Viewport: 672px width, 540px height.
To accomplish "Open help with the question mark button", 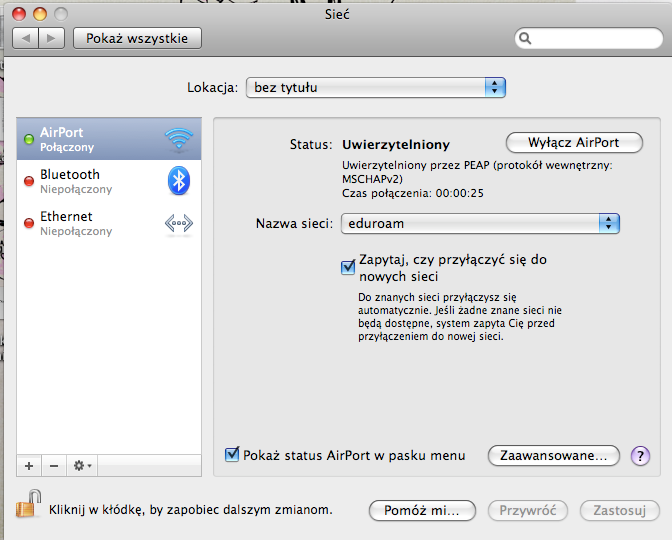I will point(640,456).
